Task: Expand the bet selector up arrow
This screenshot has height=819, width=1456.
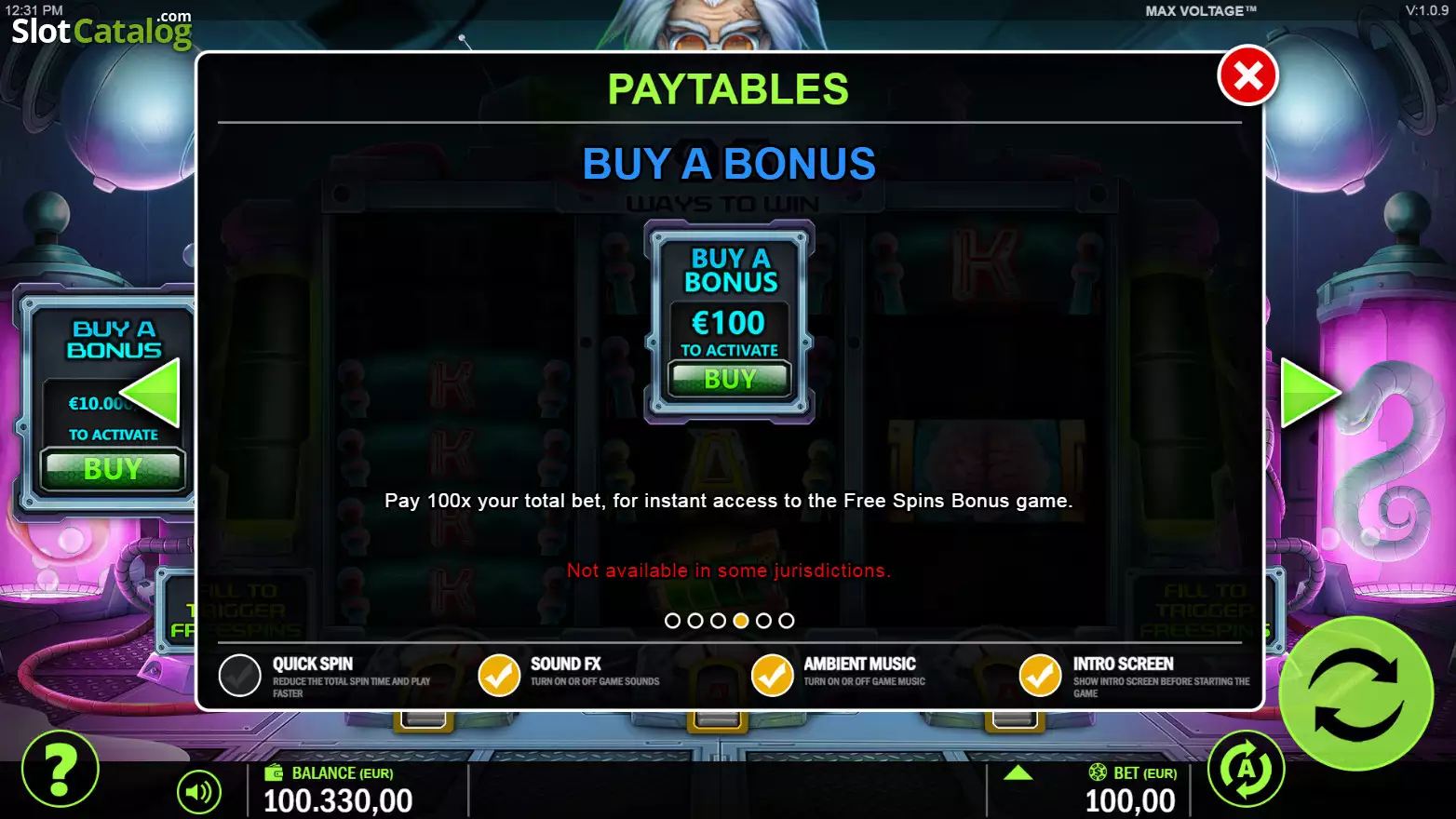Action: [1018, 773]
